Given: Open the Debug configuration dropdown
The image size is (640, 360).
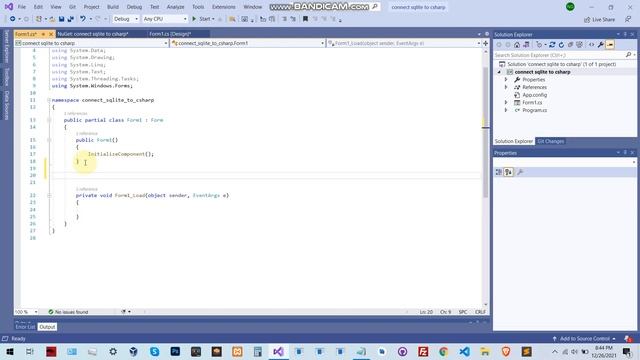Looking at the screenshot, I should [126, 19].
